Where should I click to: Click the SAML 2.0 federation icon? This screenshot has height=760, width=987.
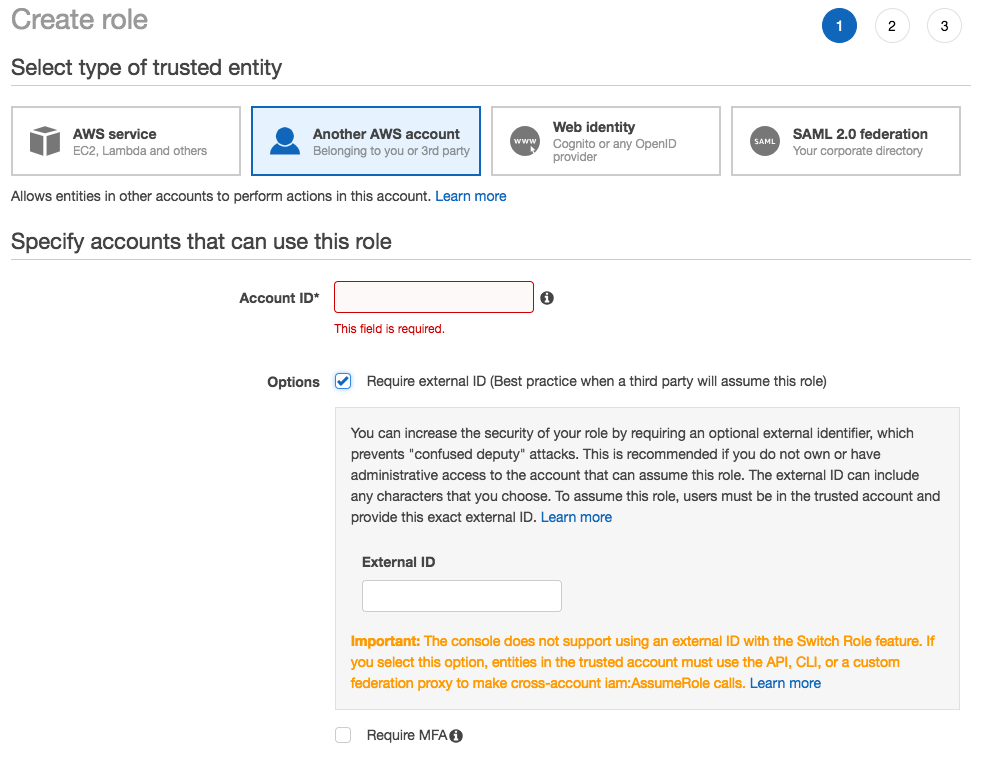pyautogui.click(x=765, y=141)
